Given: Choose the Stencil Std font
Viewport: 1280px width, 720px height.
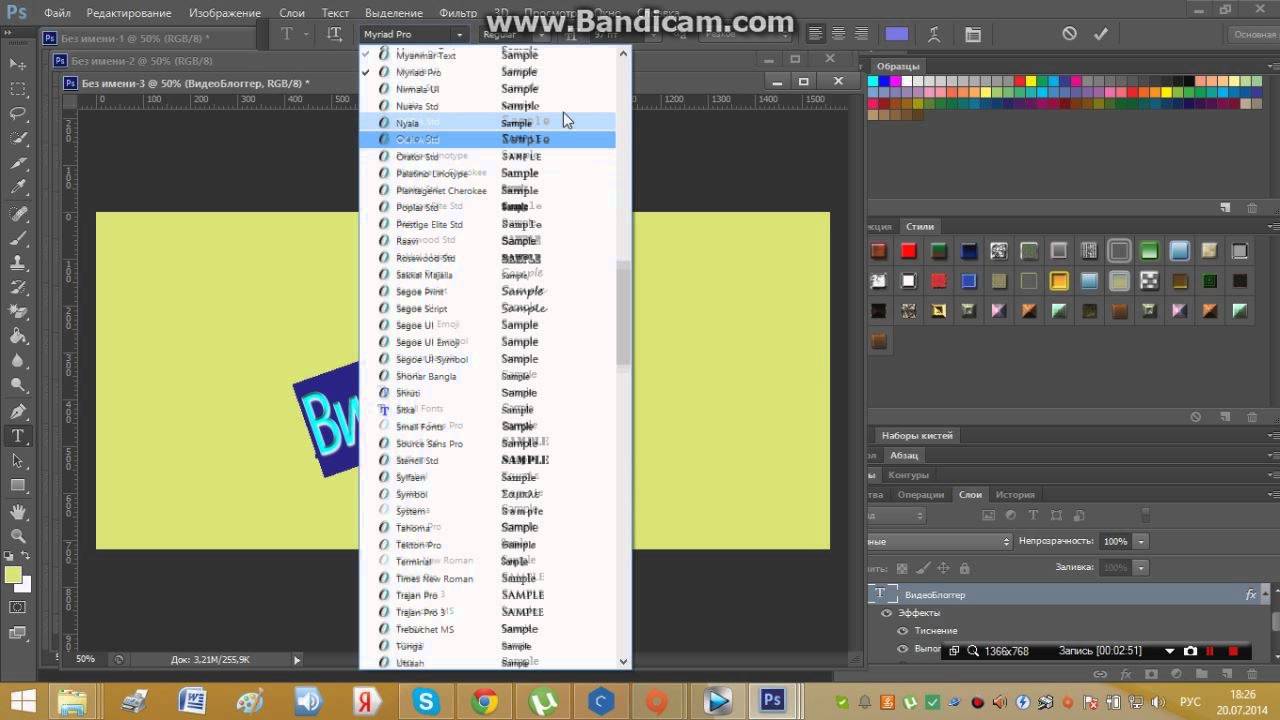Looking at the screenshot, I should [x=487, y=460].
